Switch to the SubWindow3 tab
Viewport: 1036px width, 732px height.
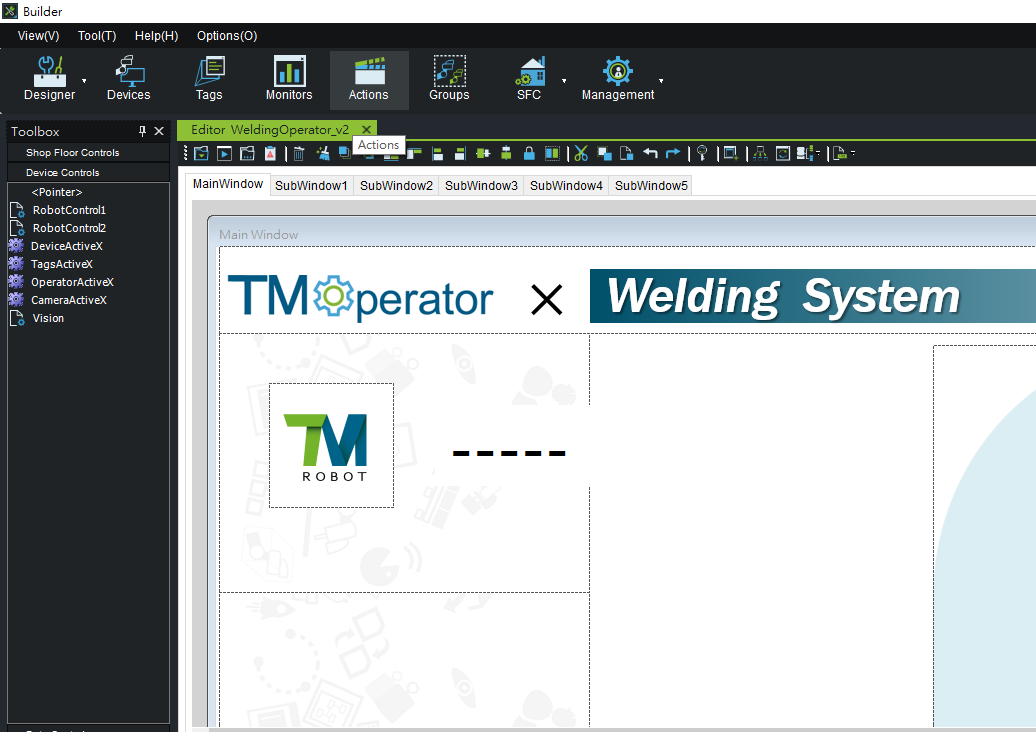coord(481,186)
